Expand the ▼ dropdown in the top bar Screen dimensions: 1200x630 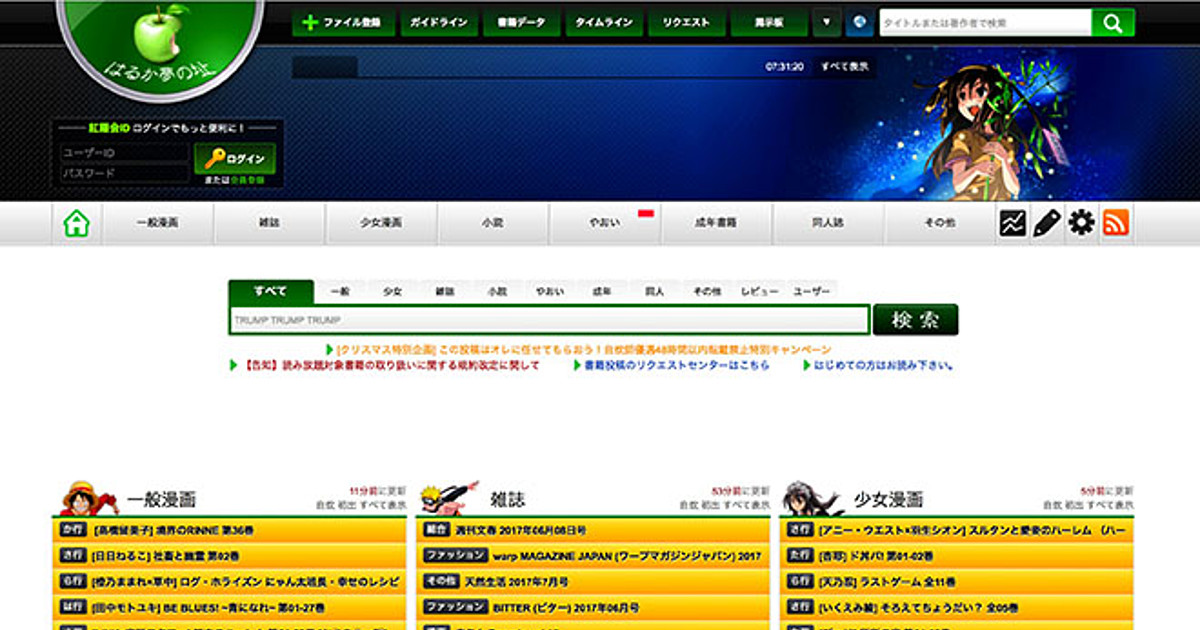826,22
